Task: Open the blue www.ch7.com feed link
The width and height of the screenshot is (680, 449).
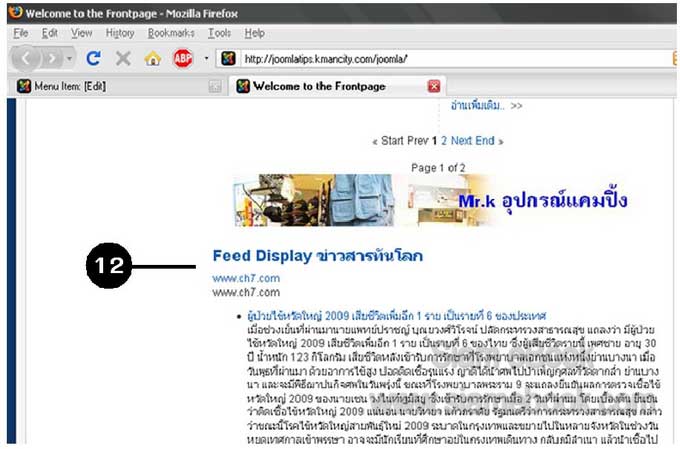Action: [x=246, y=278]
